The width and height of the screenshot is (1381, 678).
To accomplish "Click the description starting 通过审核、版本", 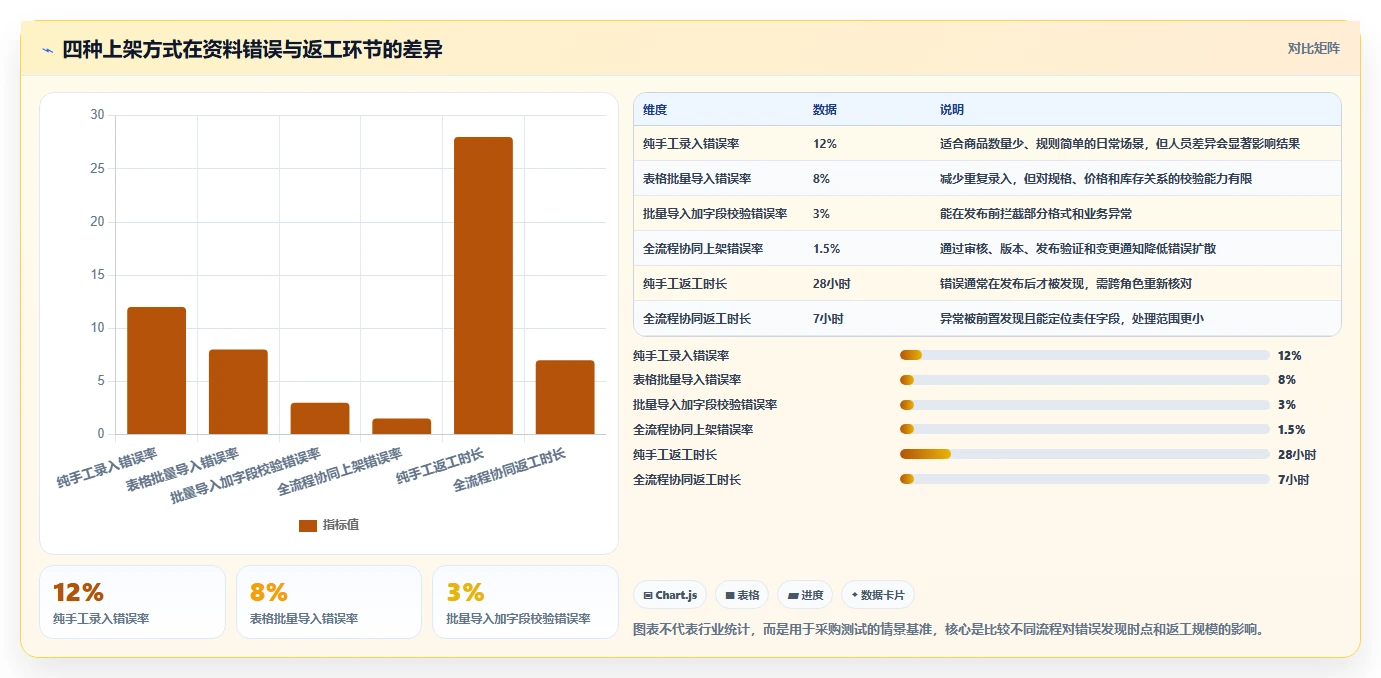I will click(1078, 249).
